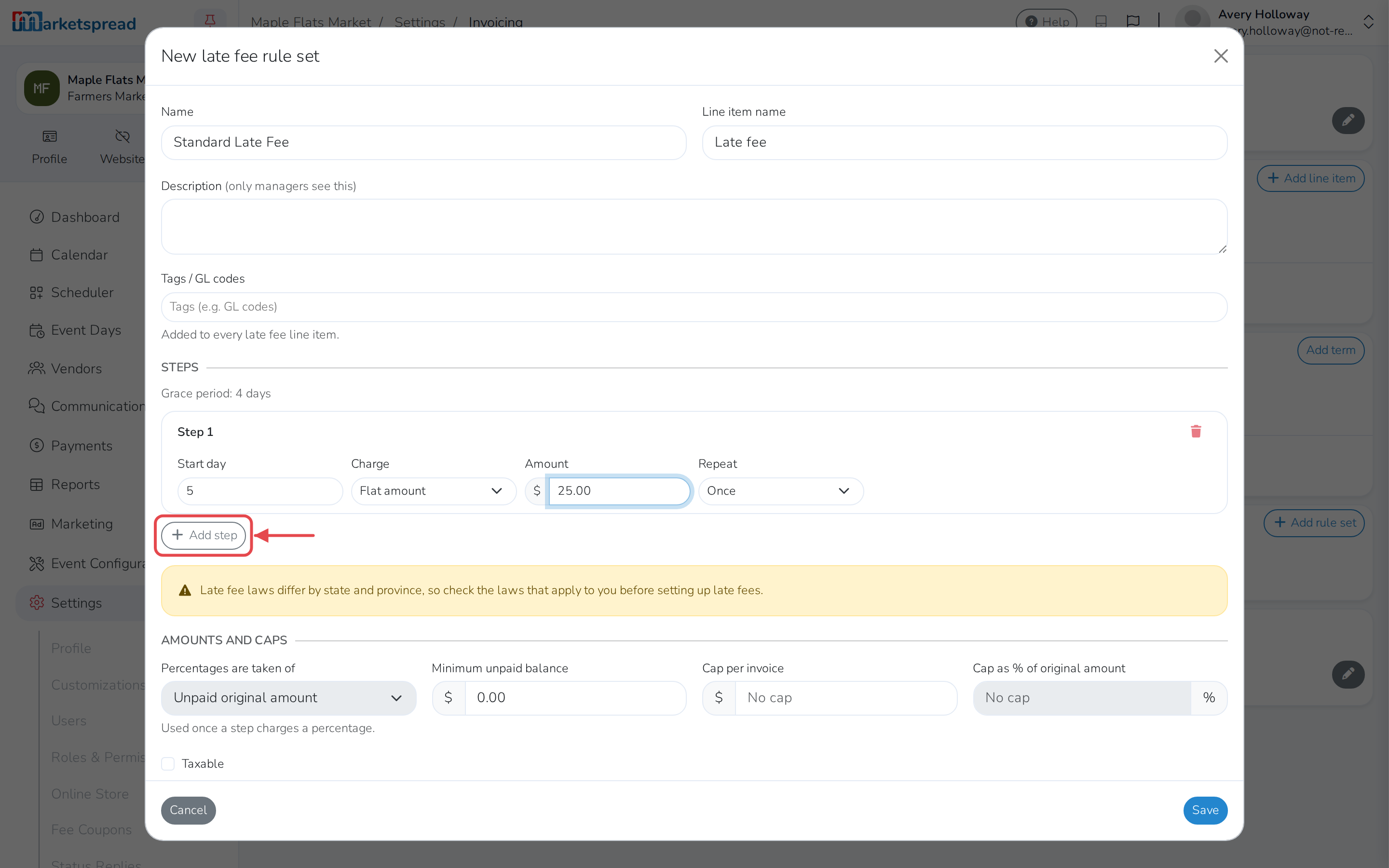1389x868 pixels.
Task: Open the Profile card icon
Action: tap(49, 136)
